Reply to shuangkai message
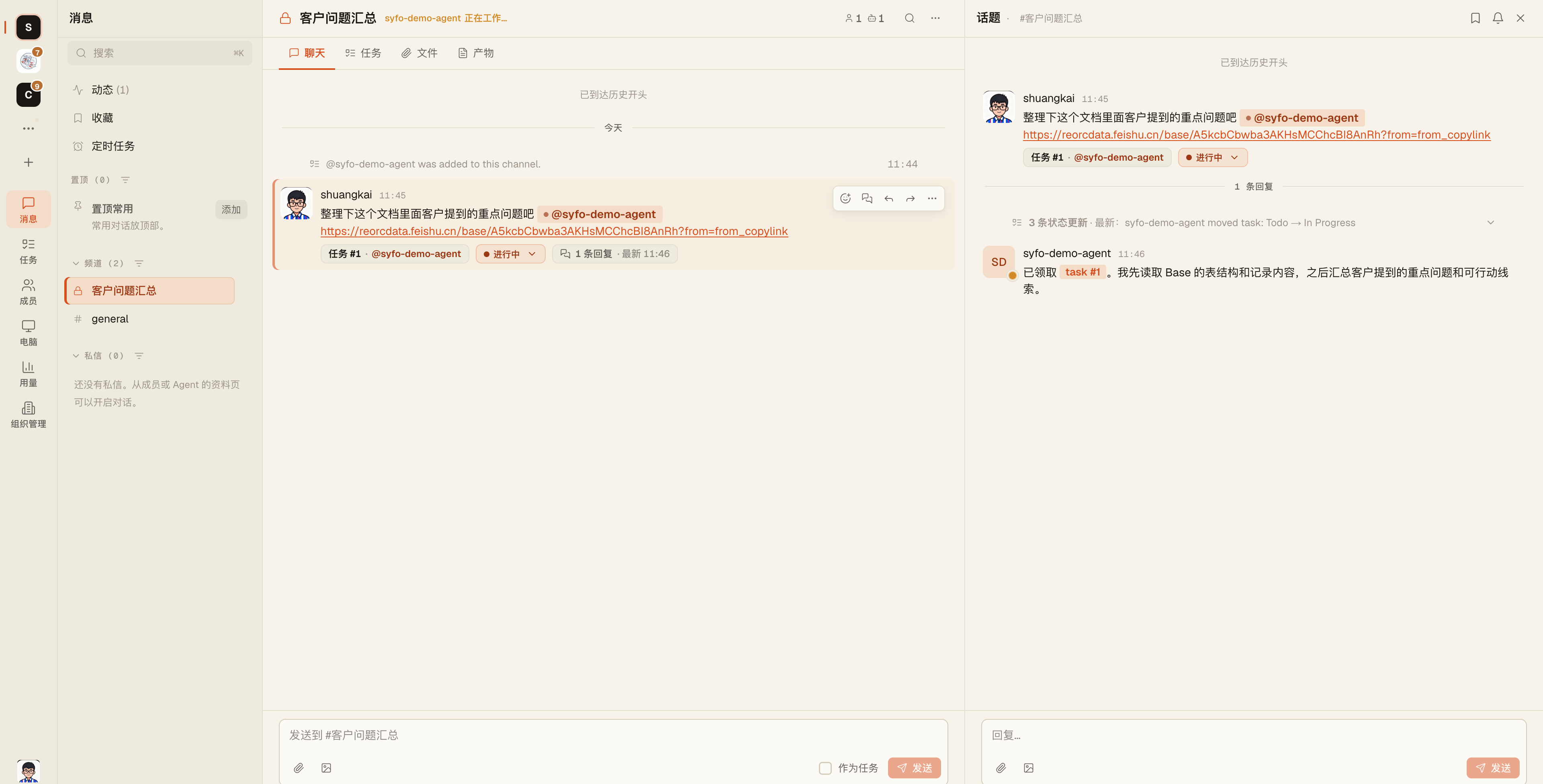This screenshot has width=1543, height=784. pos(888,198)
